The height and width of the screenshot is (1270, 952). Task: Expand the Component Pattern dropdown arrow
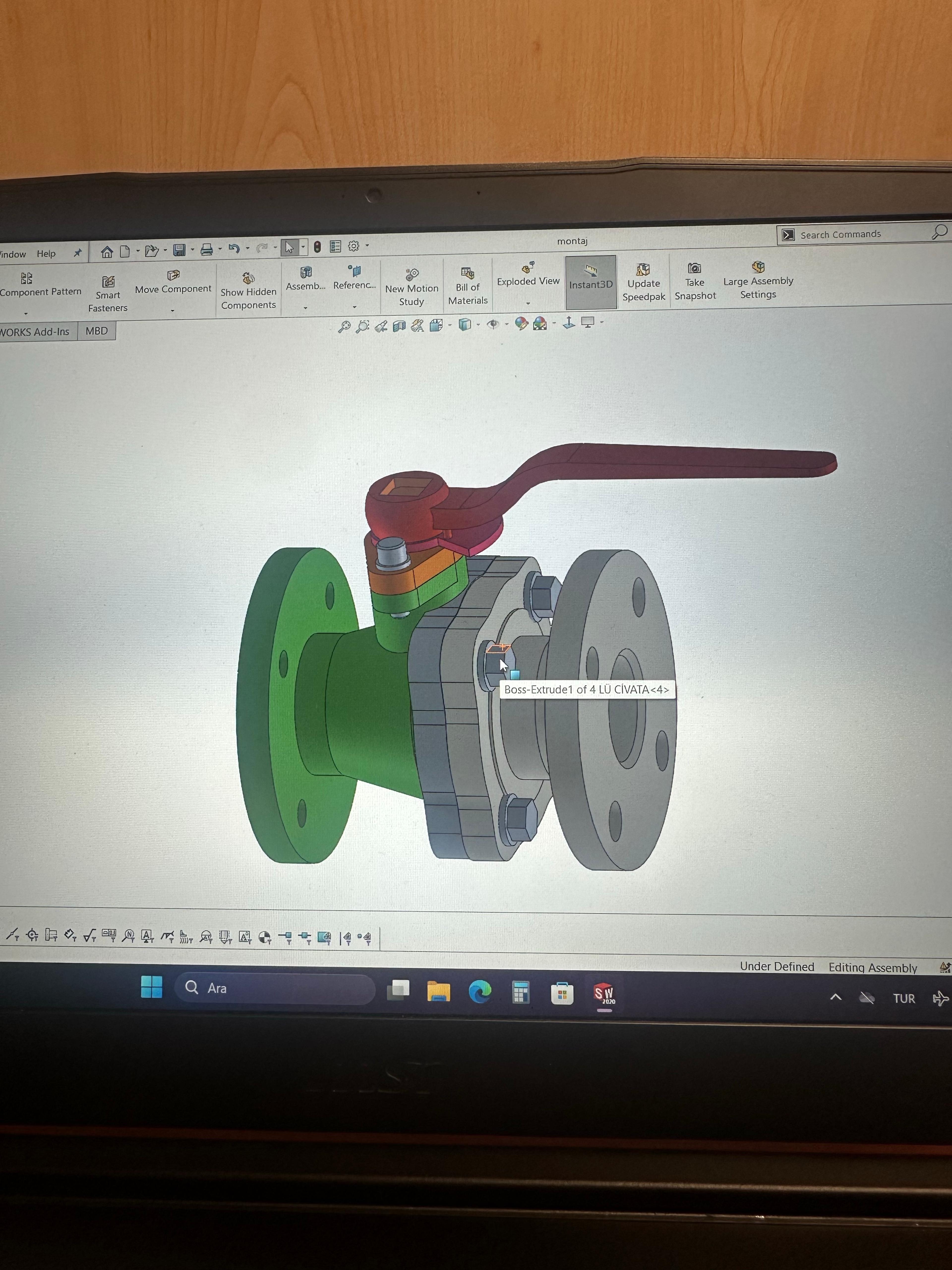[x=26, y=314]
